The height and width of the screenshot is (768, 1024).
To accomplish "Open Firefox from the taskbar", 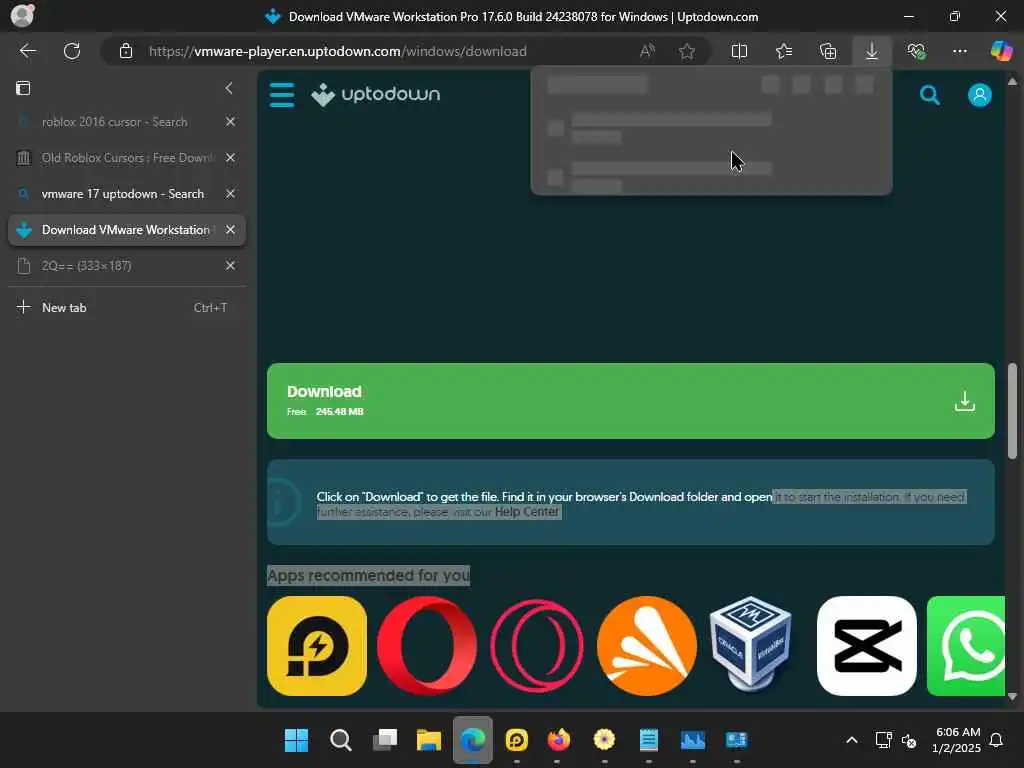I will click(558, 740).
